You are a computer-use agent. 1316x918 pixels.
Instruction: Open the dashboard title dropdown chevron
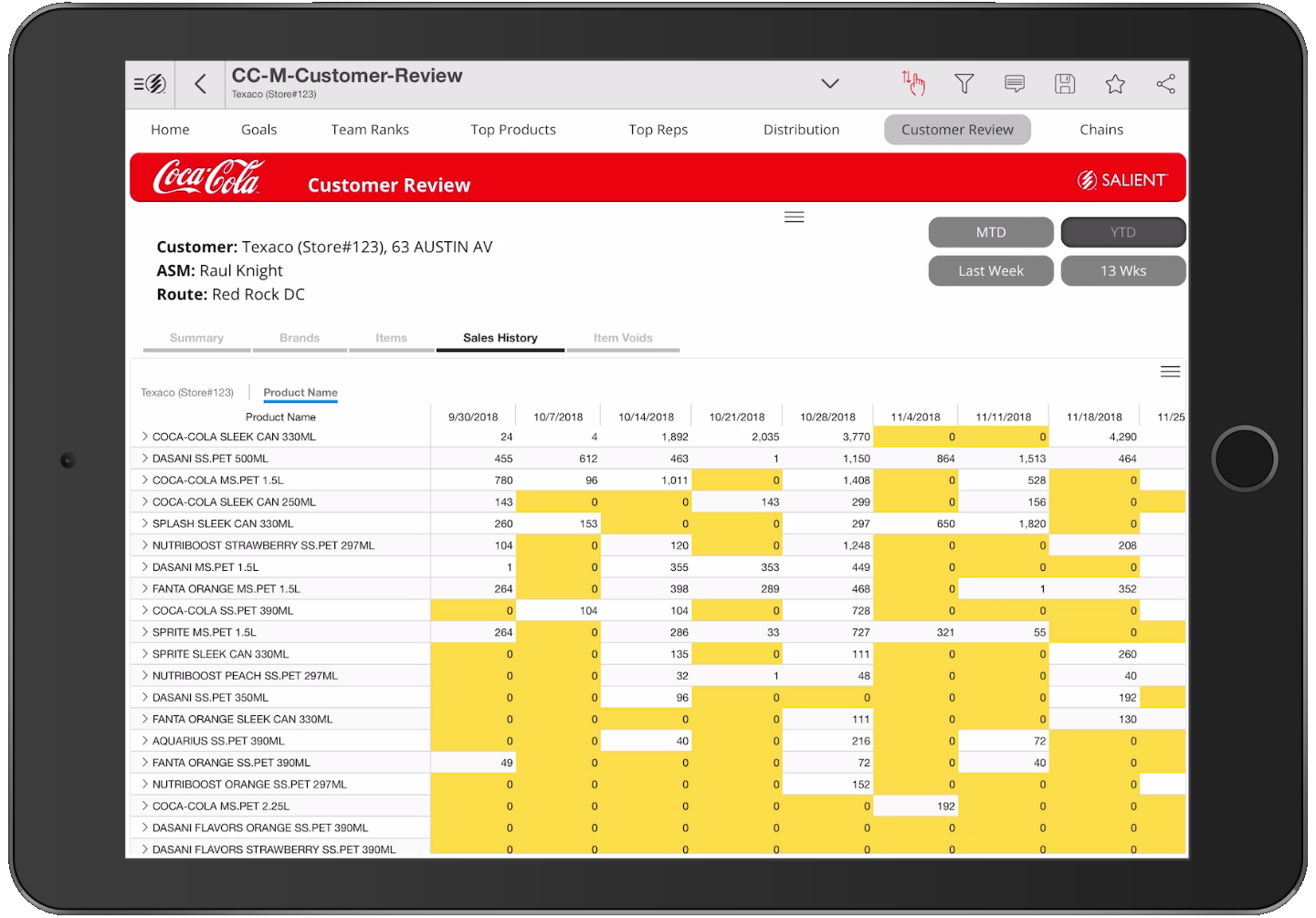[x=829, y=84]
